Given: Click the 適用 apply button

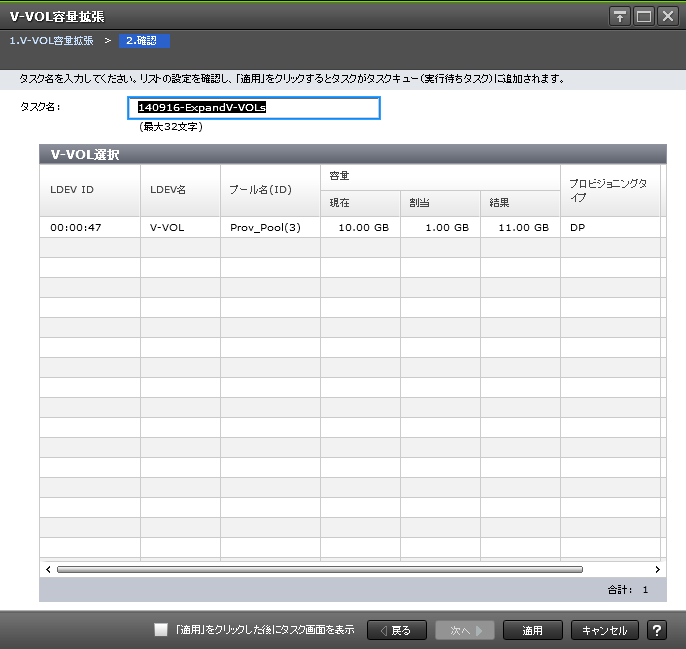Looking at the screenshot, I should click(x=531, y=630).
